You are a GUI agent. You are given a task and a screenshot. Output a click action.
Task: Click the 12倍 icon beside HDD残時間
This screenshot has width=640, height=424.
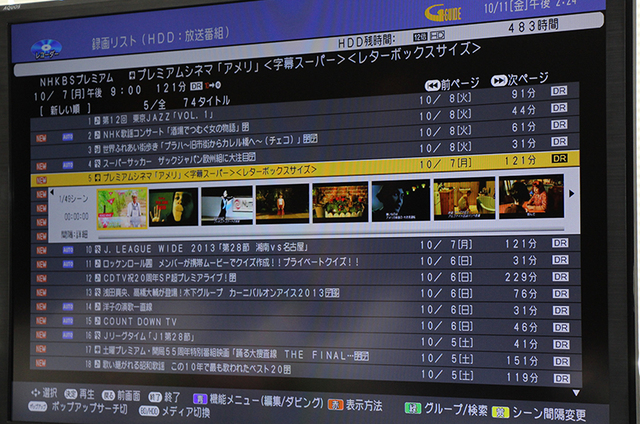tap(420, 37)
